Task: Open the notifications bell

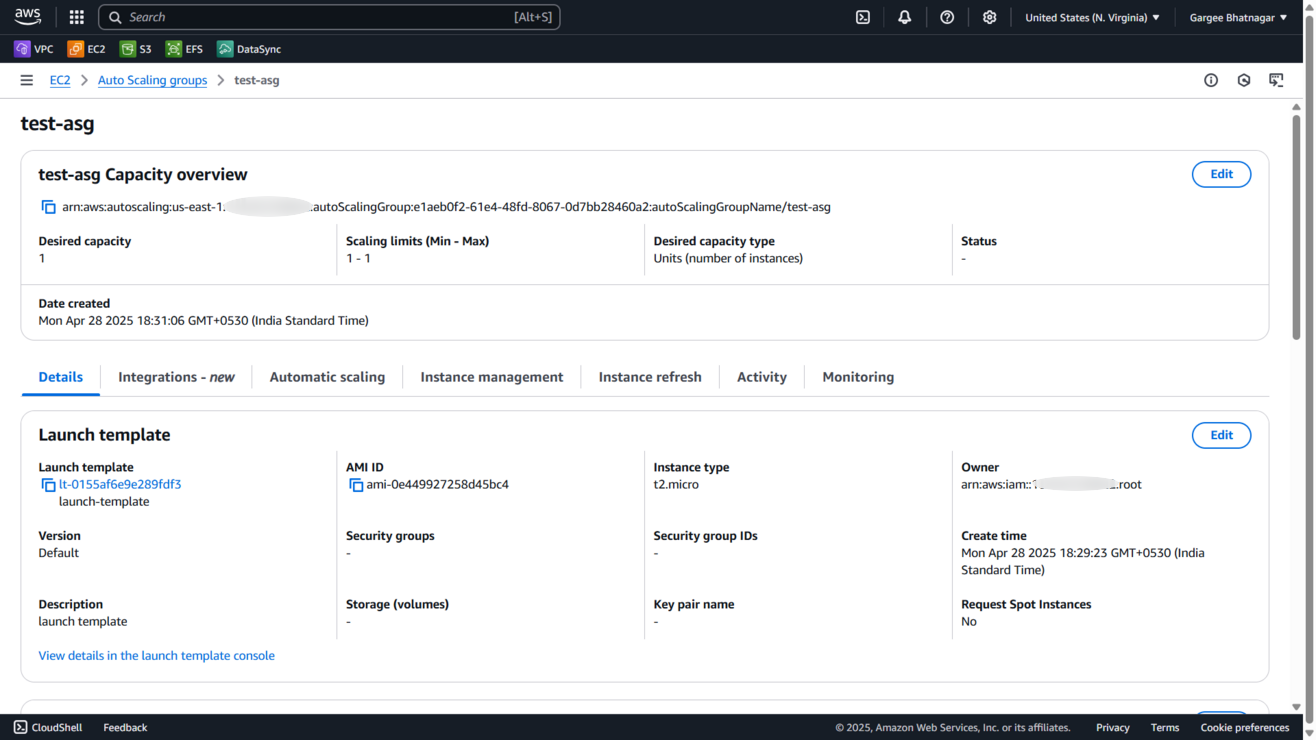Action: click(905, 17)
